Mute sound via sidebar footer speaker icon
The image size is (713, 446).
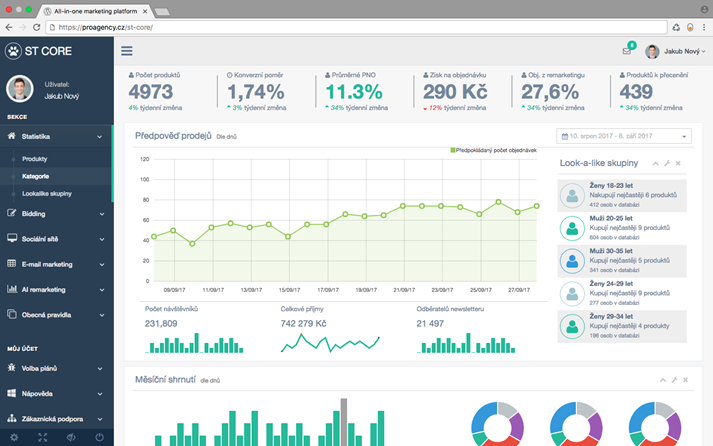tap(71, 438)
